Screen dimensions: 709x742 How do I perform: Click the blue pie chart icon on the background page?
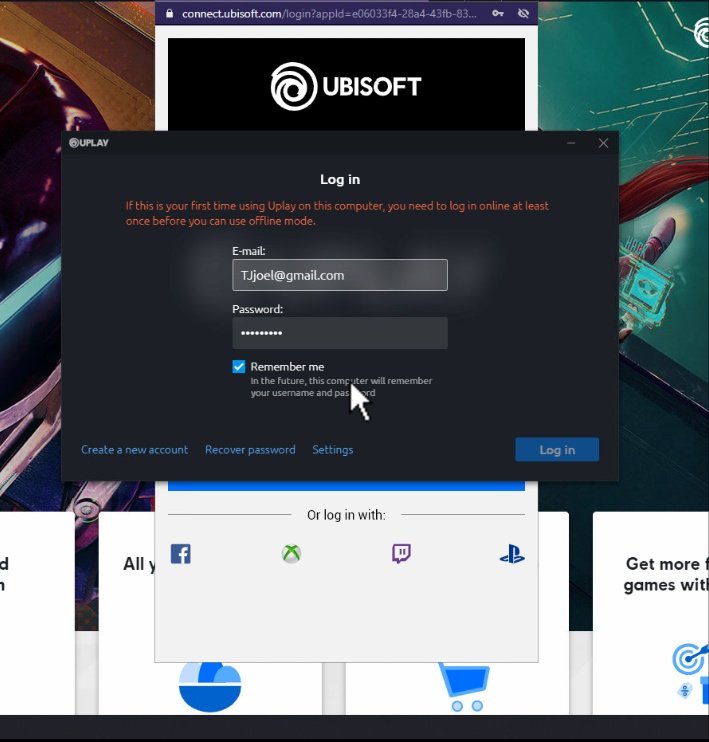[x=210, y=686]
